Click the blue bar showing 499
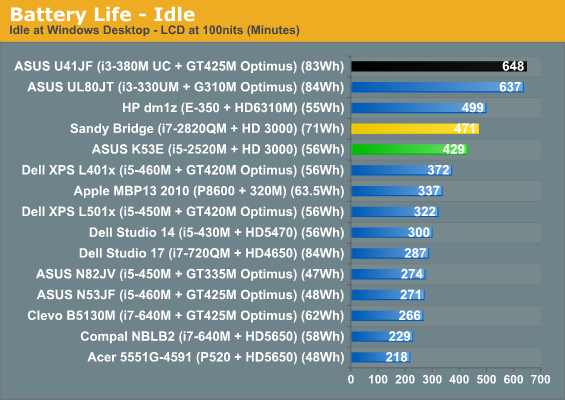Screen dimensions: 565x400 click(x=419, y=108)
